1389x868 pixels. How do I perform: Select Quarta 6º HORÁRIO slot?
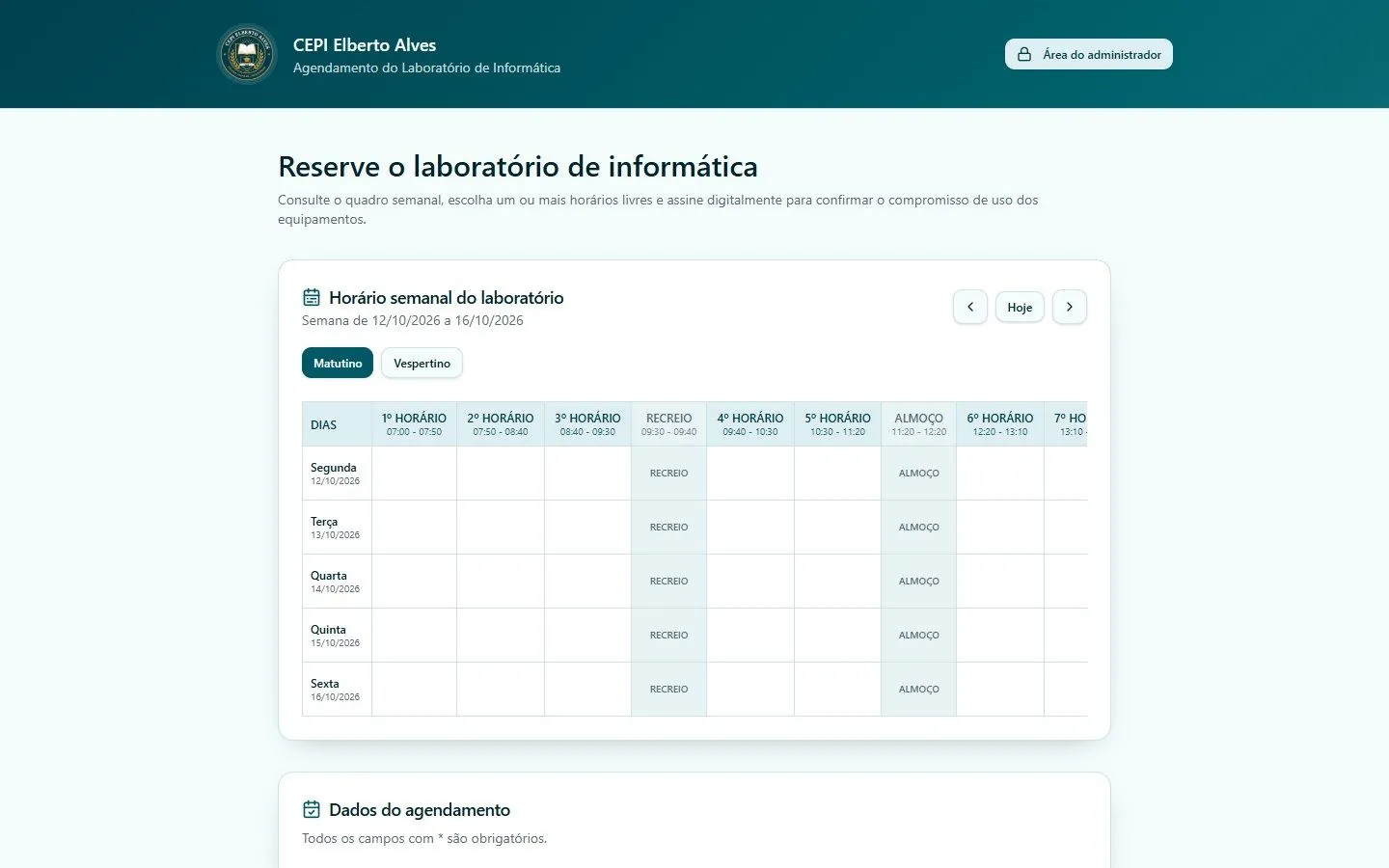pyautogui.click(x=1000, y=582)
